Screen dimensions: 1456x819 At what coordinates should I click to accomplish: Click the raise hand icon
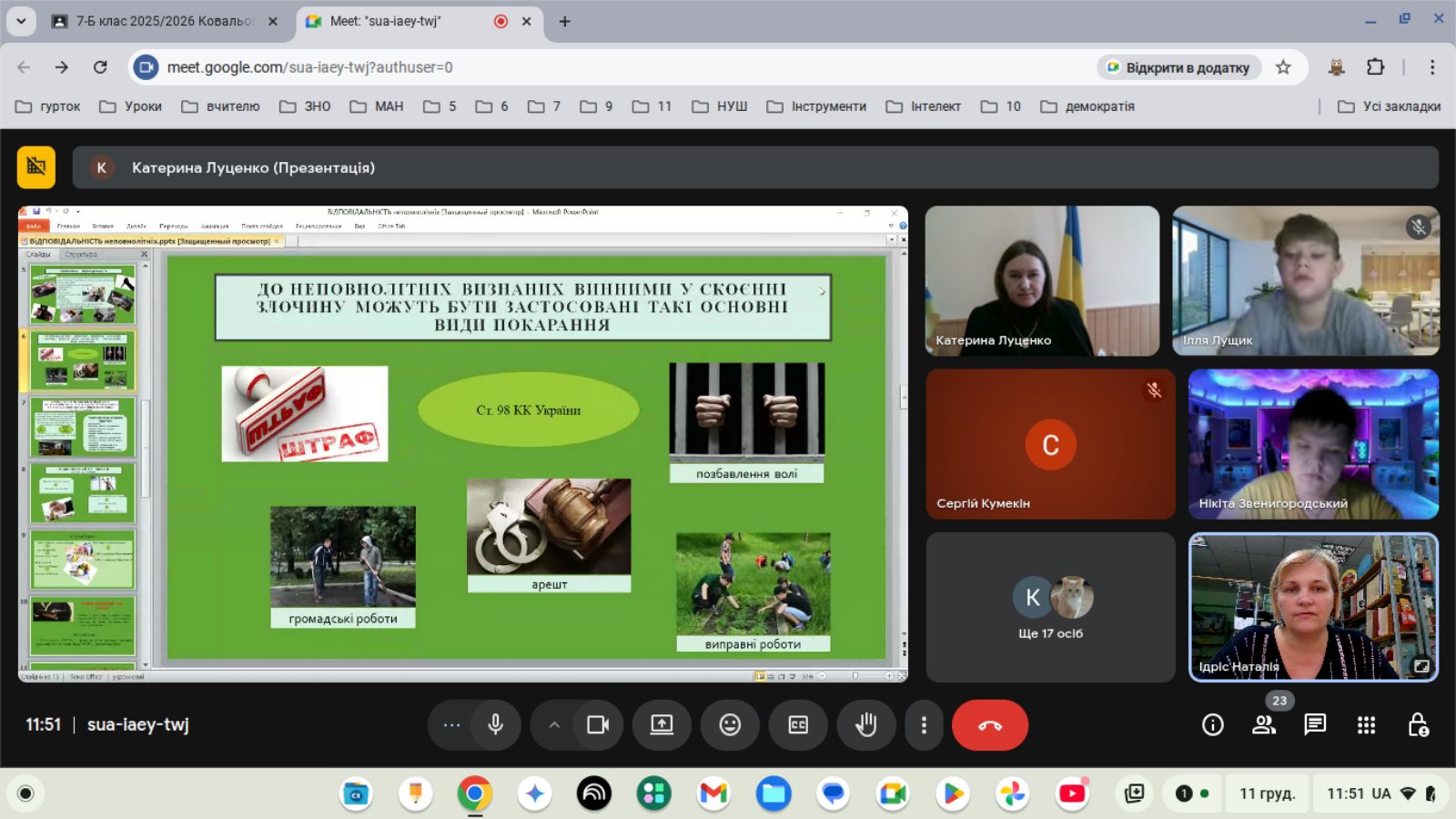point(865,724)
